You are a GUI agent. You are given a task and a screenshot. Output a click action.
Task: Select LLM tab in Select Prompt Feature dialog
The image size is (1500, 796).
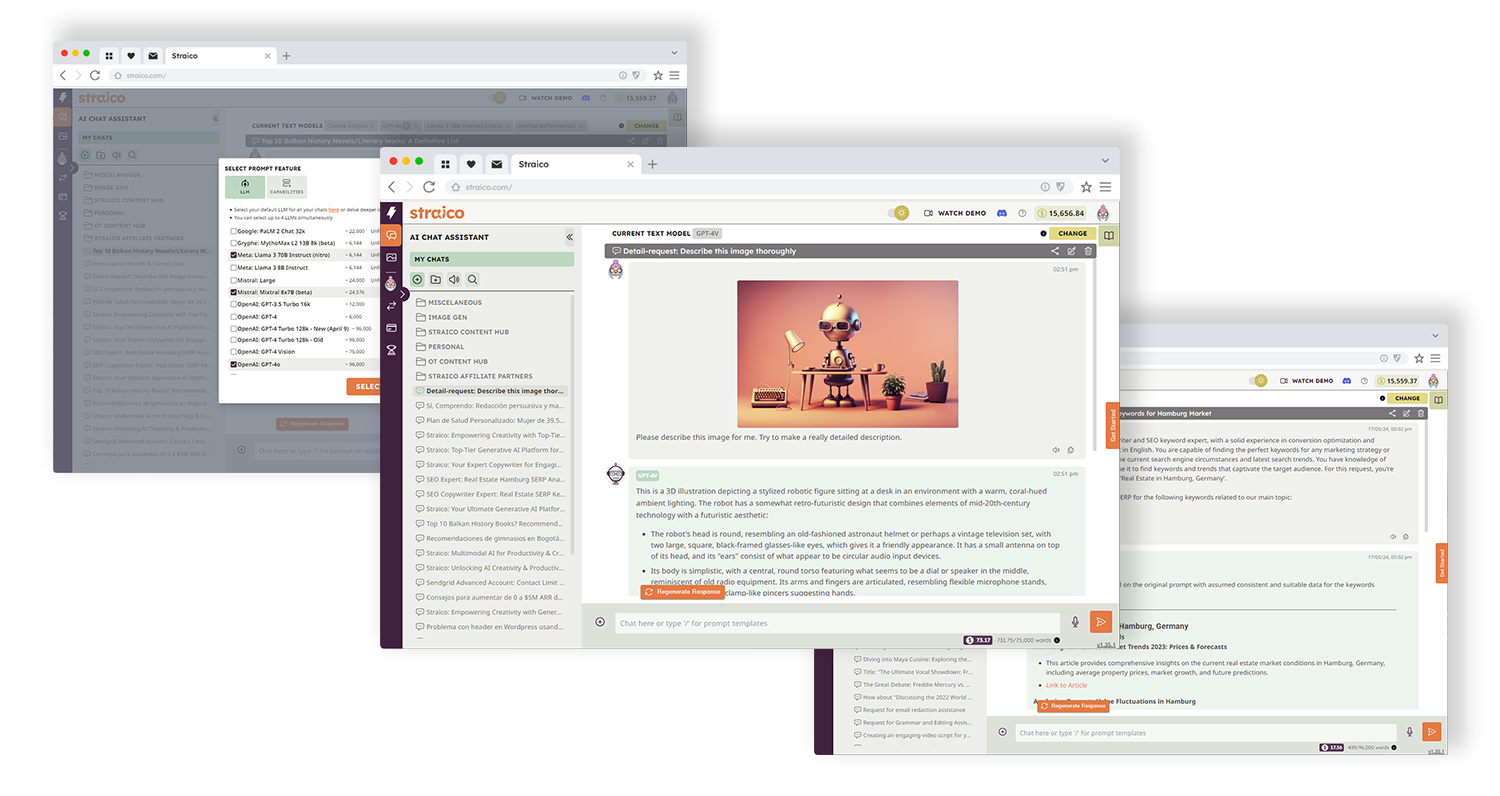(245, 186)
